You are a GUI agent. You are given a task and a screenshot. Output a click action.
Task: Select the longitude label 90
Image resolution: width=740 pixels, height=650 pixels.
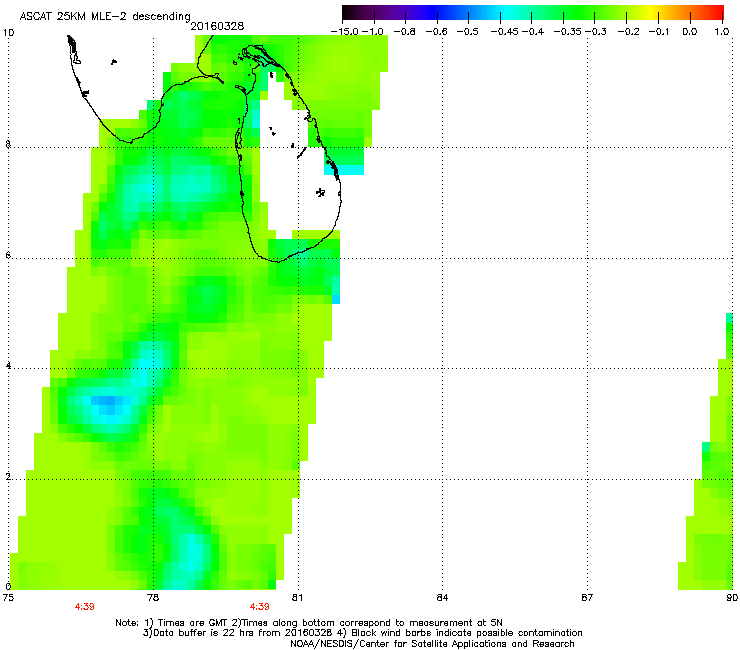tap(732, 598)
